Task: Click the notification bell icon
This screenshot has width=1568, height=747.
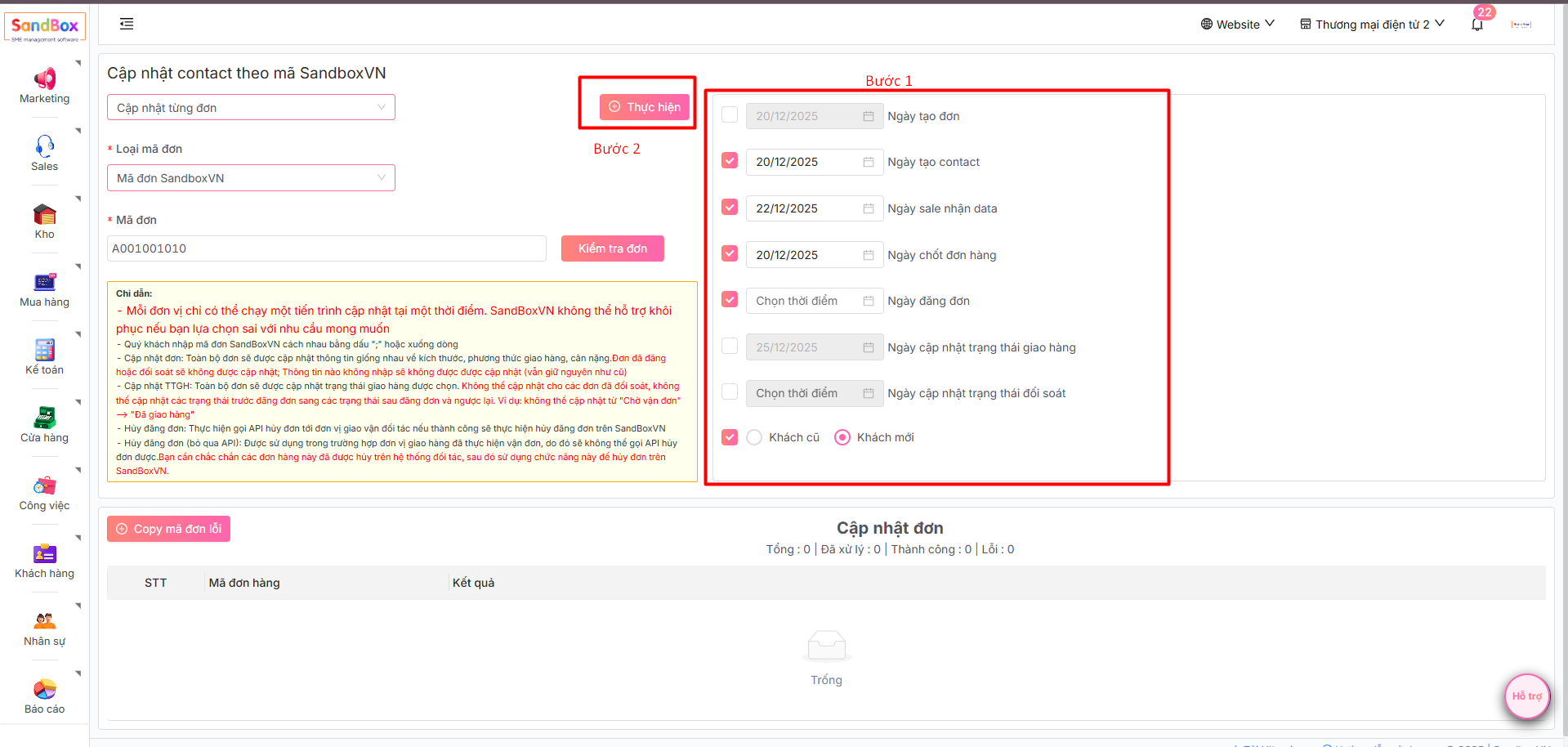Action: [1476, 25]
